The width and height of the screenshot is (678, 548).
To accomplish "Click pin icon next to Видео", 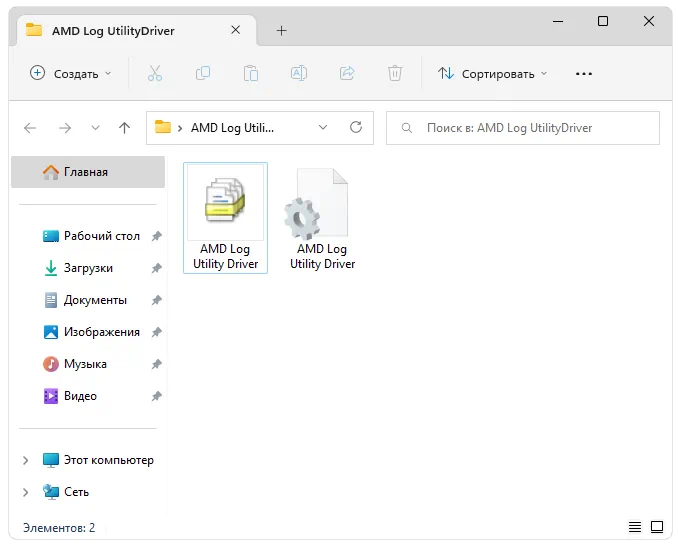I will 157,396.
